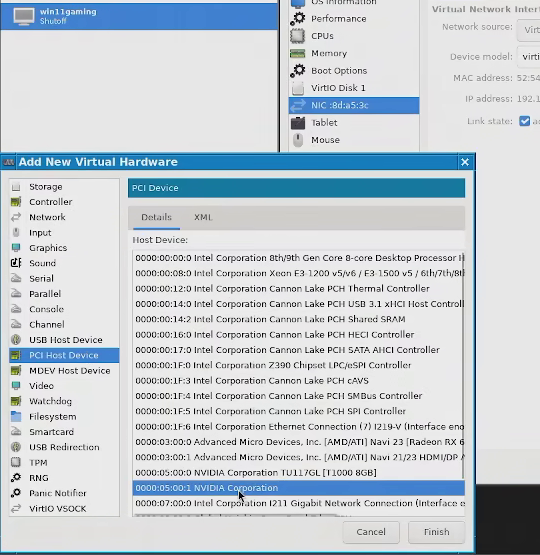This screenshot has height=555, width=540.
Task: Choose the Controller icon in hardware list
Action: coord(16,202)
